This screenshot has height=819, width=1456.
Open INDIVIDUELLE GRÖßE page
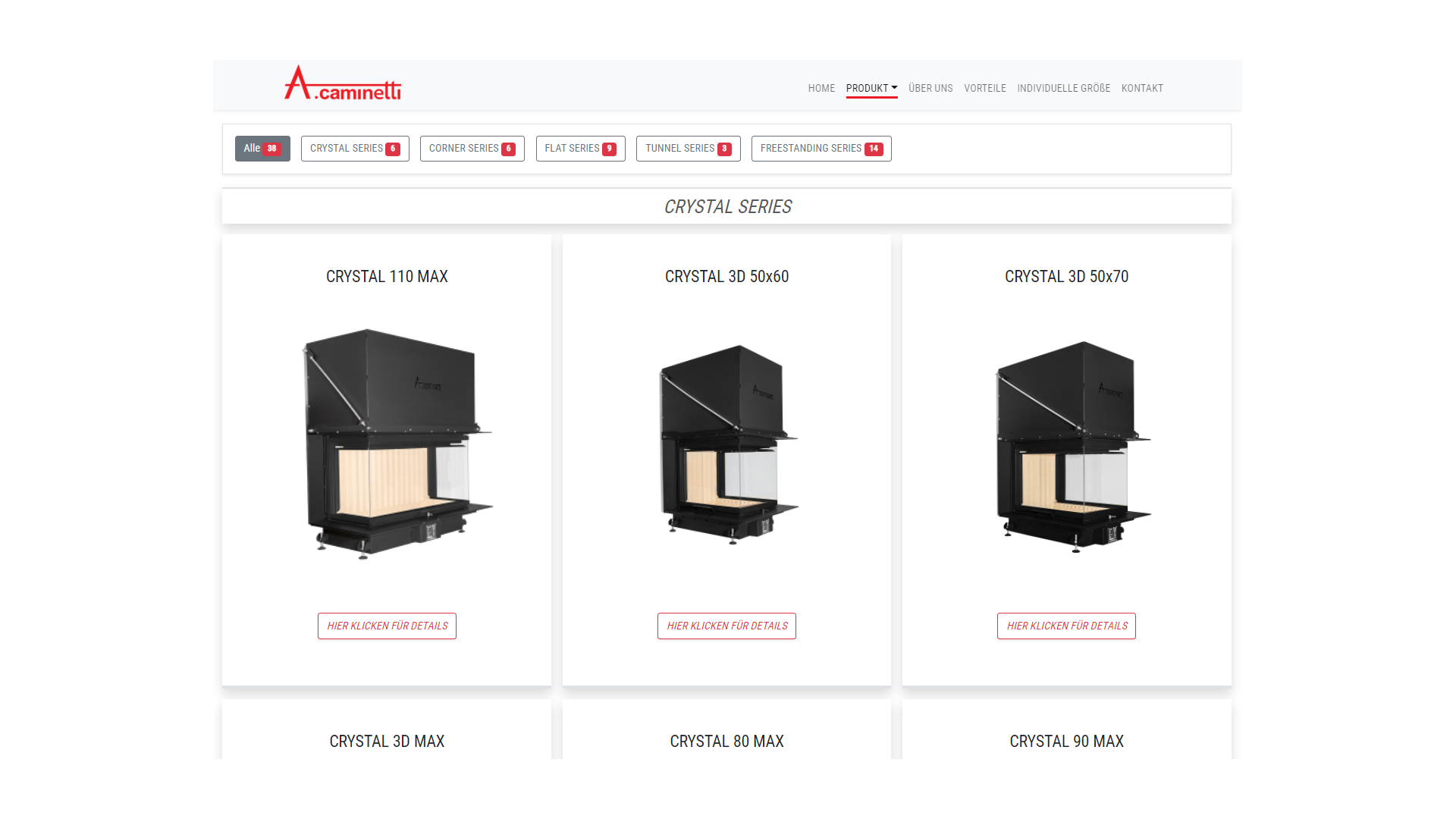point(1063,89)
